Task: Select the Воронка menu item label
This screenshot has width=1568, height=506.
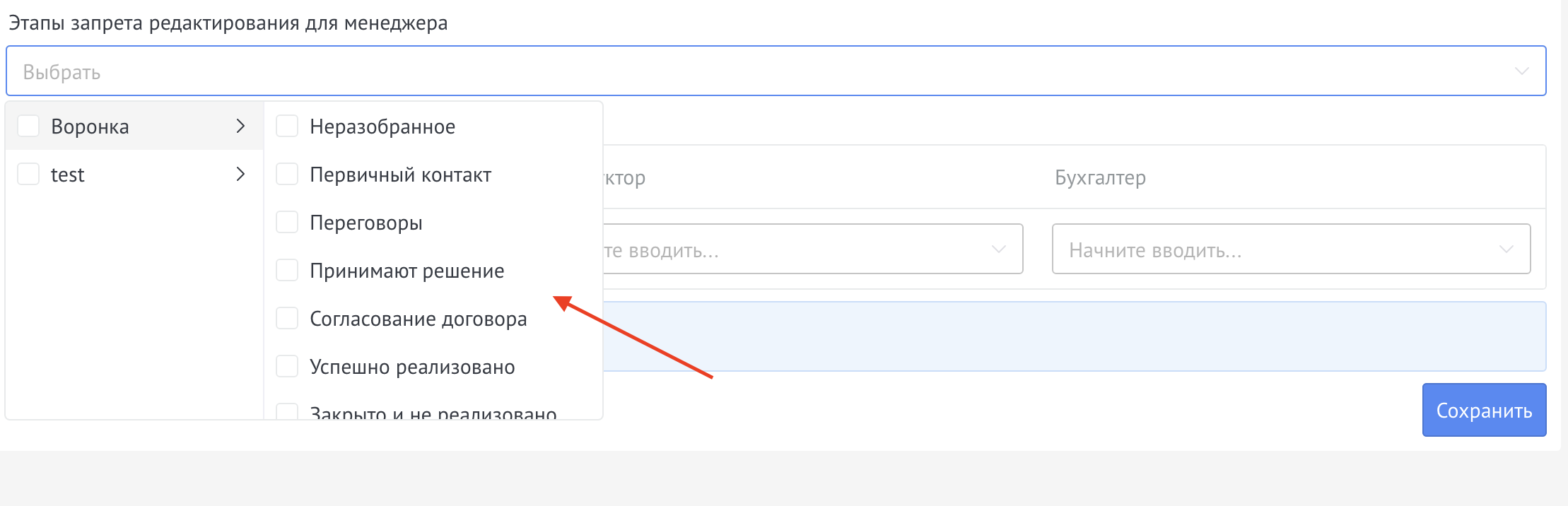Action: [90, 127]
